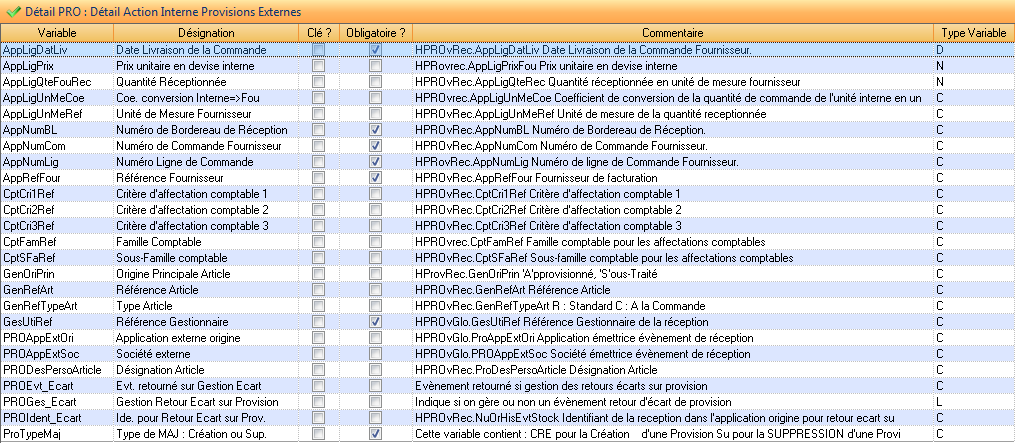The height and width of the screenshot is (443, 1015).
Task: Click the green checkmark icon in title bar
Action: click(x=11, y=11)
